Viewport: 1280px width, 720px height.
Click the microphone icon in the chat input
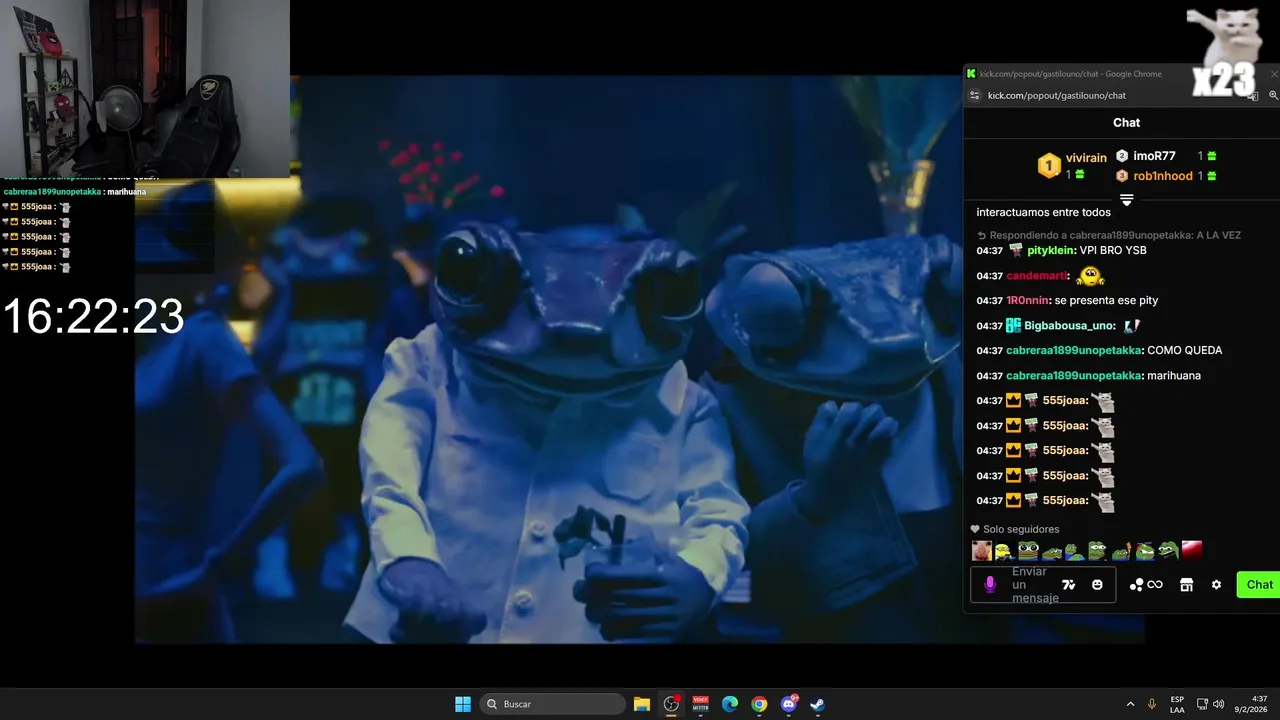990,585
